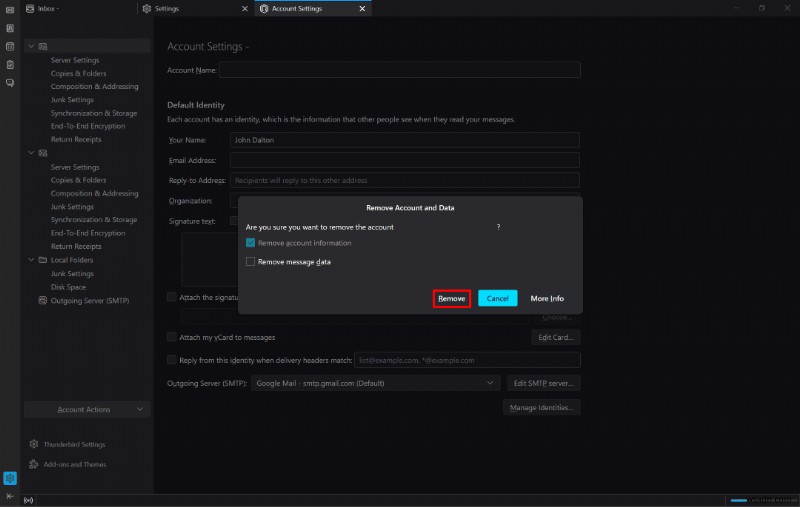Click the highlighted Settings gear icon in sidebar
This screenshot has width=800, height=507.
pos(10,478)
